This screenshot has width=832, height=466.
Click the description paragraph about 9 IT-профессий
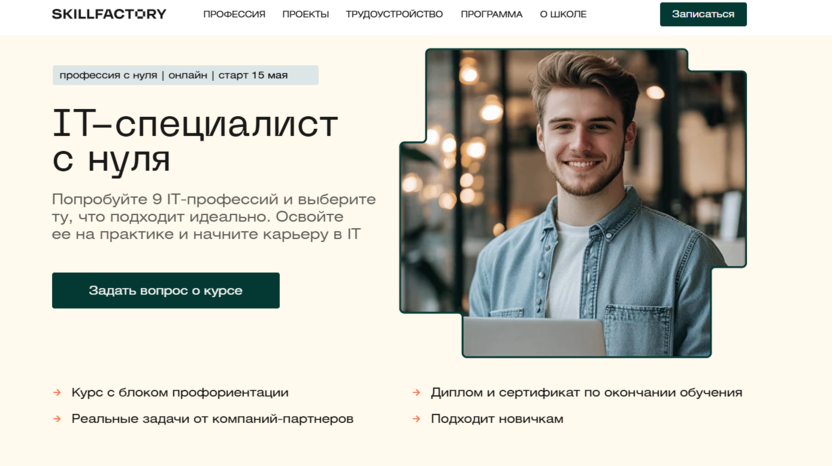click(x=214, y=217)
